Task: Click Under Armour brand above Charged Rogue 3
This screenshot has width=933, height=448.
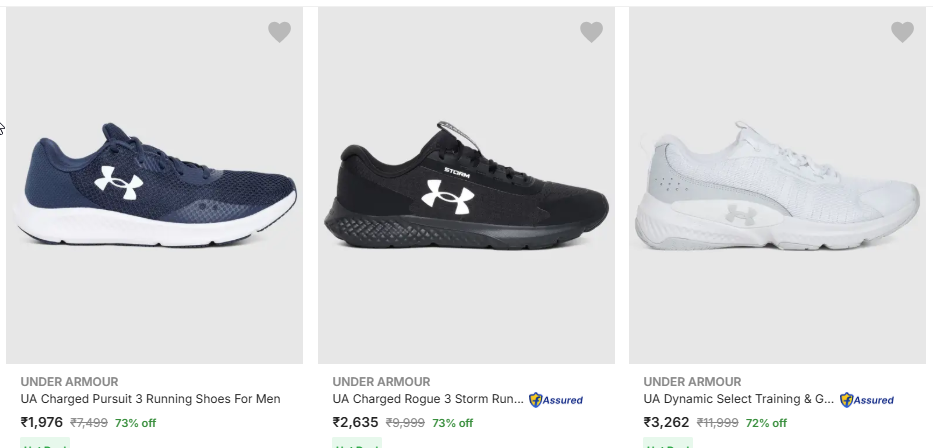Action: click(381, 381)
